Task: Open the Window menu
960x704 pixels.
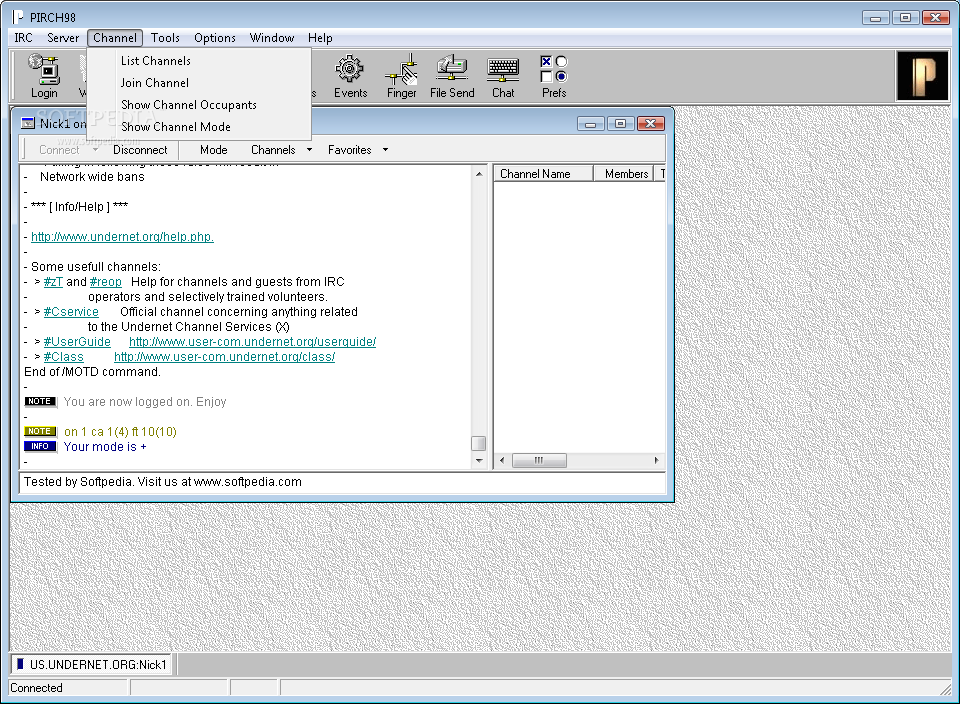Action: 272,38
